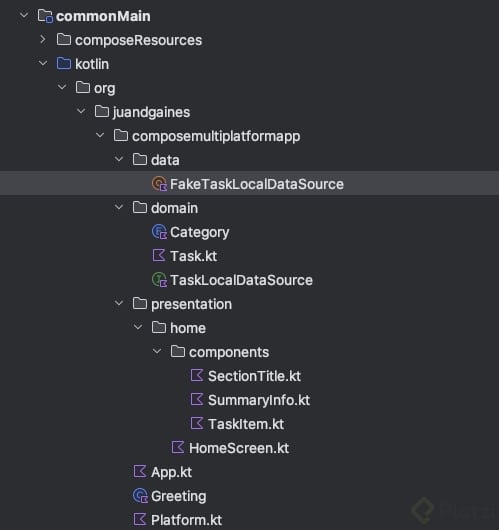The image size is (499, 530).
Task: Collapse the presentation package chevron
Action: click(119, 303)
